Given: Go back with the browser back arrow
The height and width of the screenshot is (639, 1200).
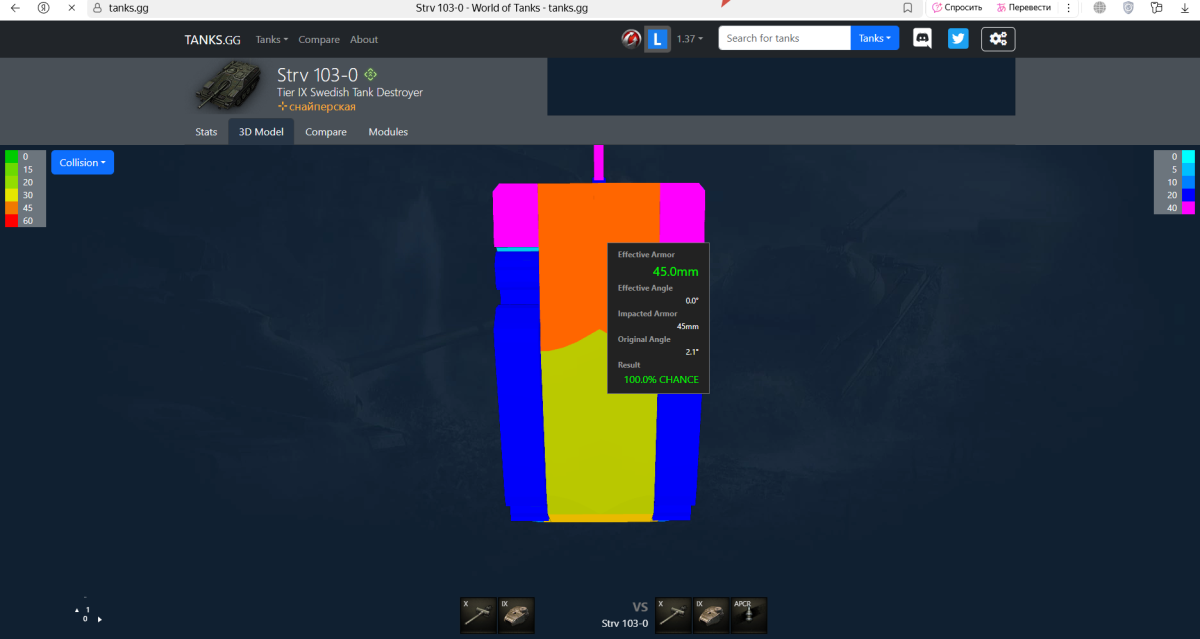Looking at the screenshot, I should point(15,7).
